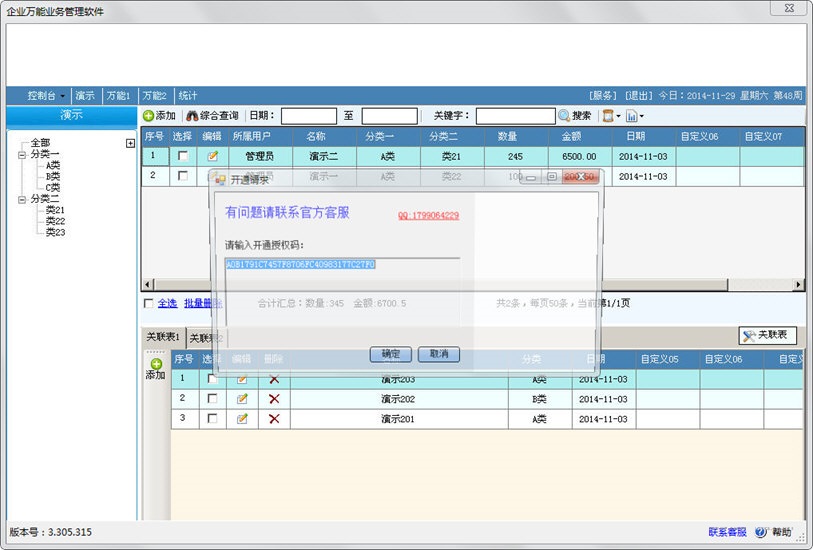Restore the 开通请求 dialog with its maximize button
This screenshot has width=813, height=550.
(552, 177)
